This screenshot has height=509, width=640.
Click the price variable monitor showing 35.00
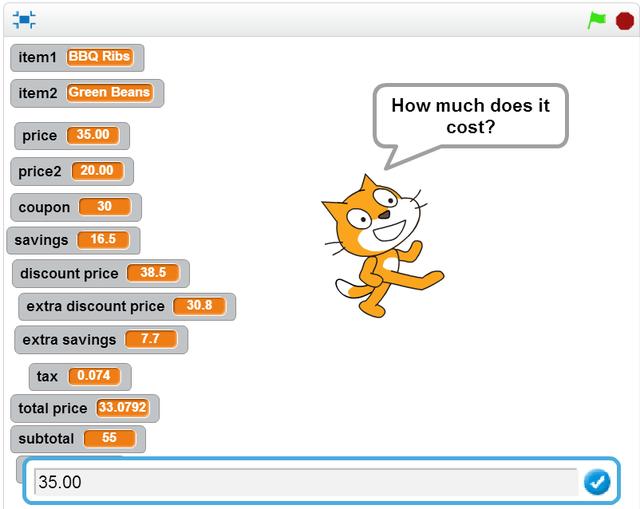[72, 136]
